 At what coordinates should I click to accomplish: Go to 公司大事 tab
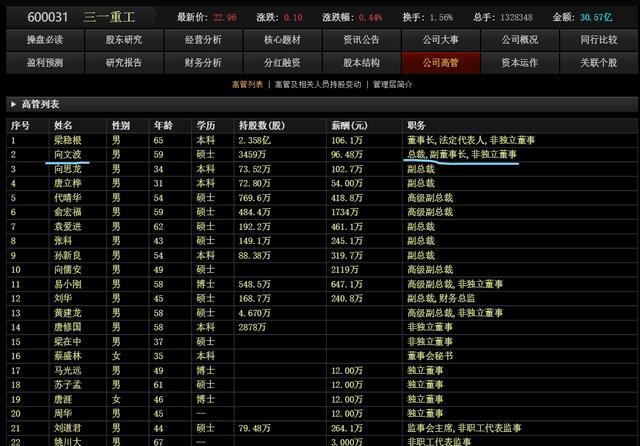pyautogui.click(x=441, y=40)
